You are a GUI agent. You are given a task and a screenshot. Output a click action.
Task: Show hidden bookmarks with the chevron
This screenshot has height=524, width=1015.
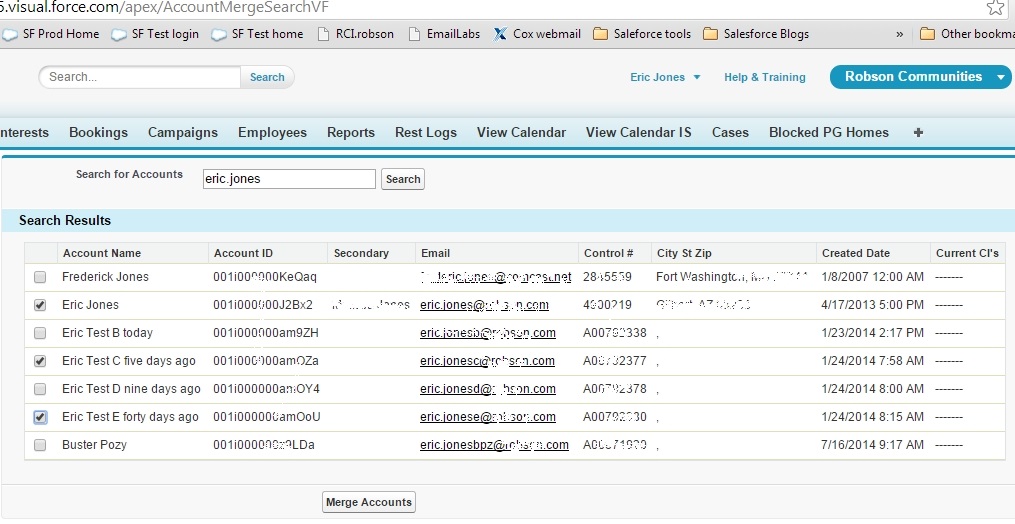[899, 34]
